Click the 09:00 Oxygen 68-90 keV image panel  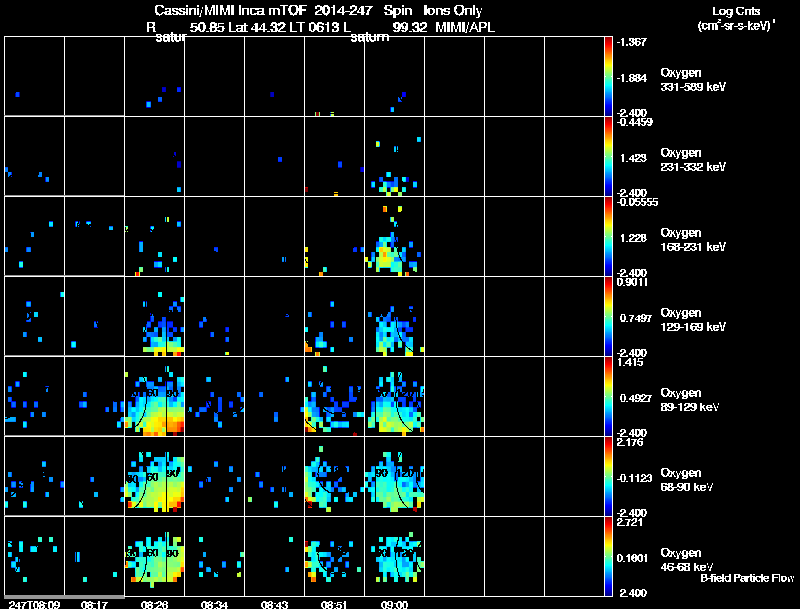coord(394,476)
